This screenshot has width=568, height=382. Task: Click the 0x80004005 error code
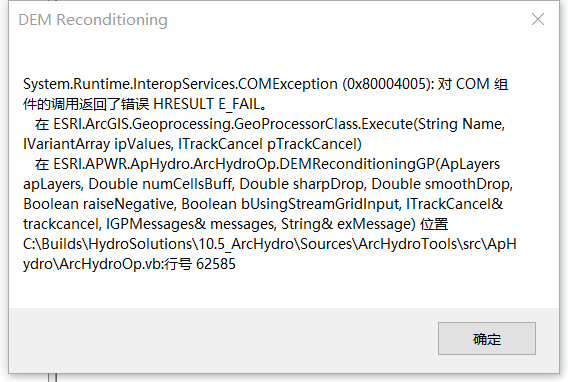tap(388, 84)
